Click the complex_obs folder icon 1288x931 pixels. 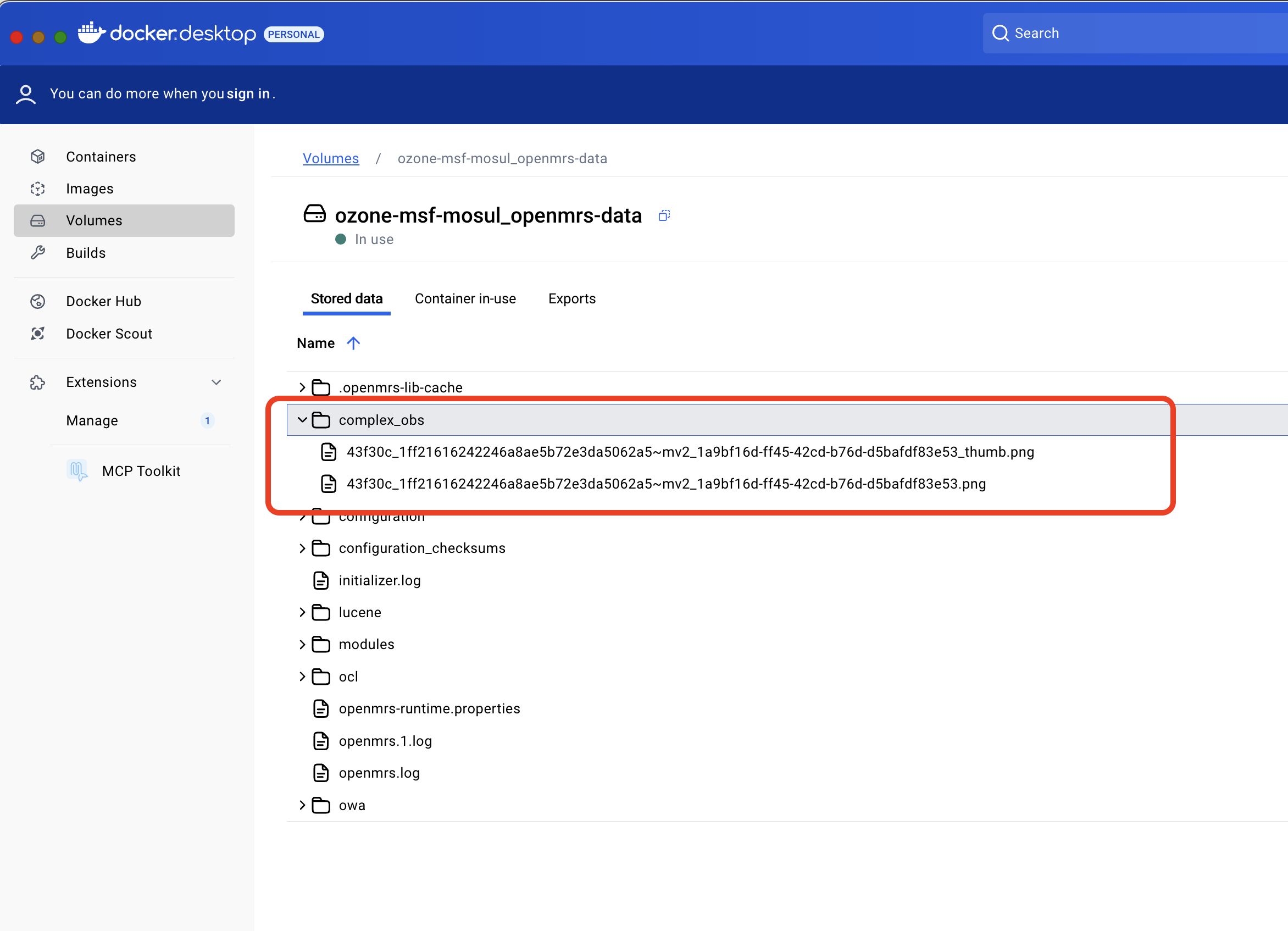321,420
